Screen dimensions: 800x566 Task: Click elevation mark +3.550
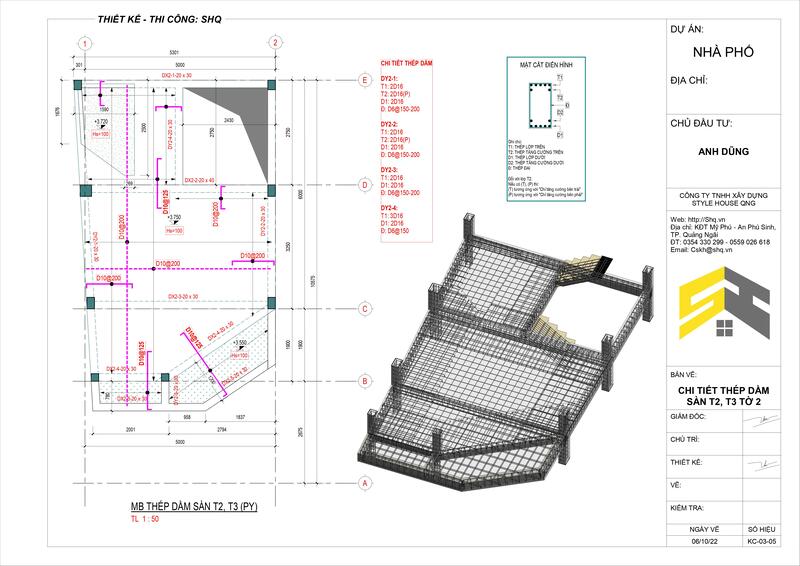pyautogui.click(x=240, y=342)
